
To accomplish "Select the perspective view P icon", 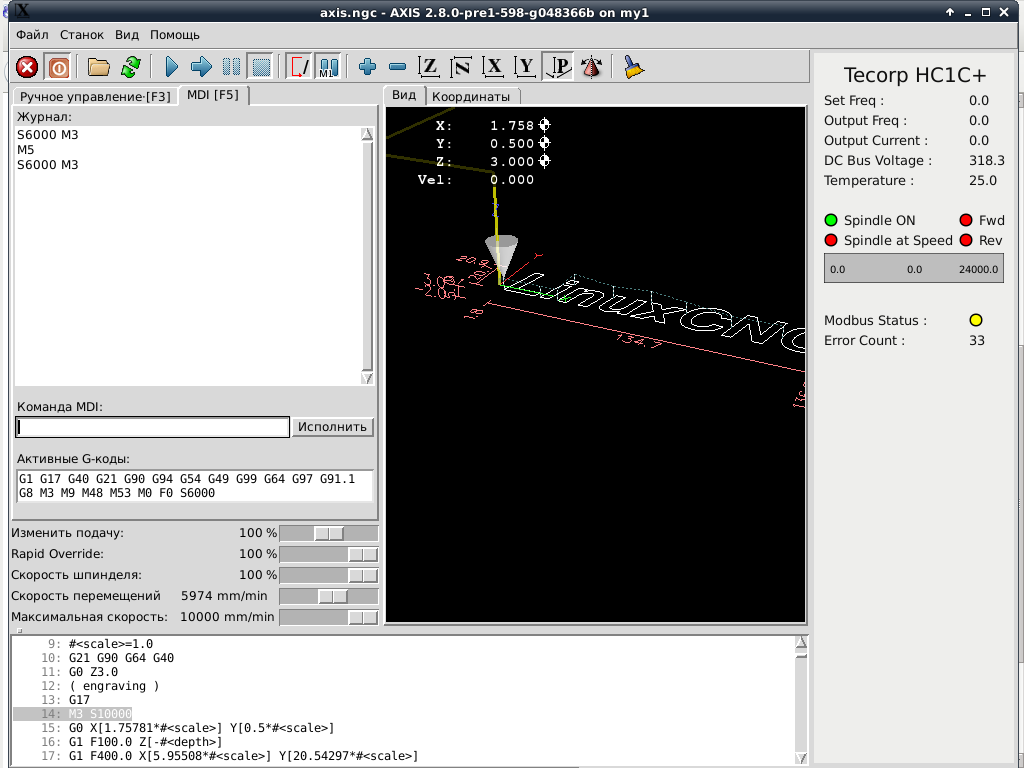I will 559,67.
